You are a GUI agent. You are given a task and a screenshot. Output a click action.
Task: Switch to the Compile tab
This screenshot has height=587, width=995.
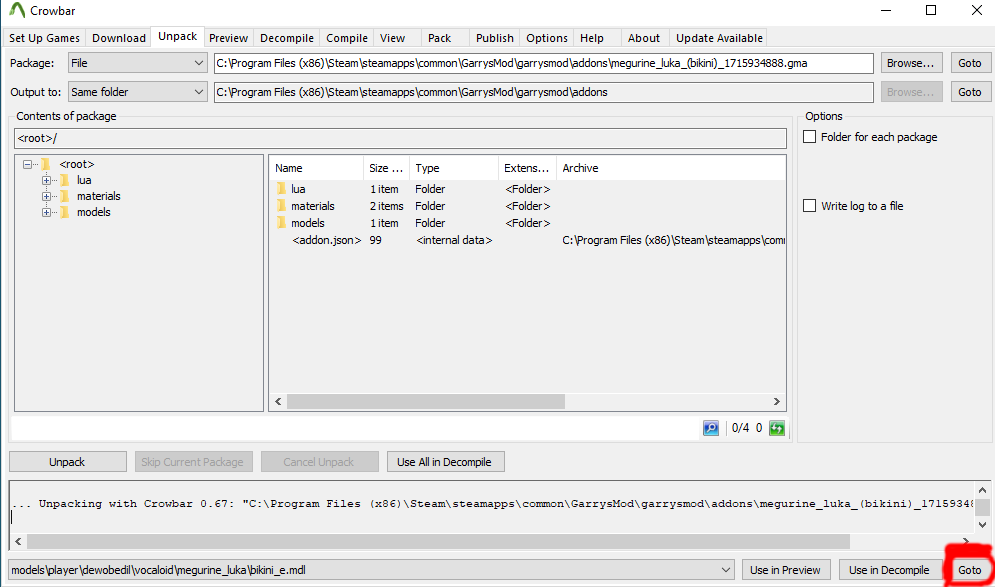click(346, 38)
